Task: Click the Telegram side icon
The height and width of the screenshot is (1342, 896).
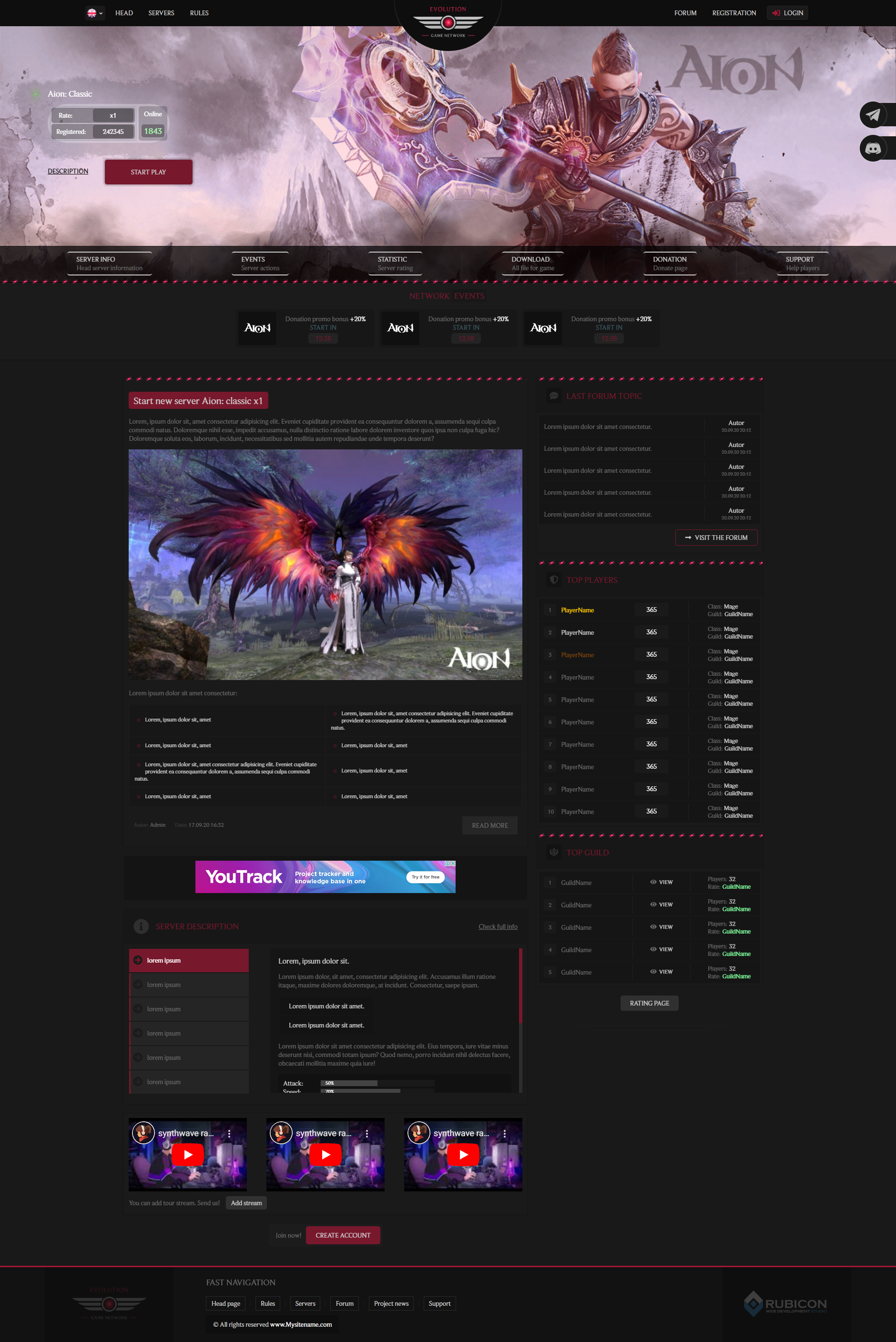Action: point(873,115)
